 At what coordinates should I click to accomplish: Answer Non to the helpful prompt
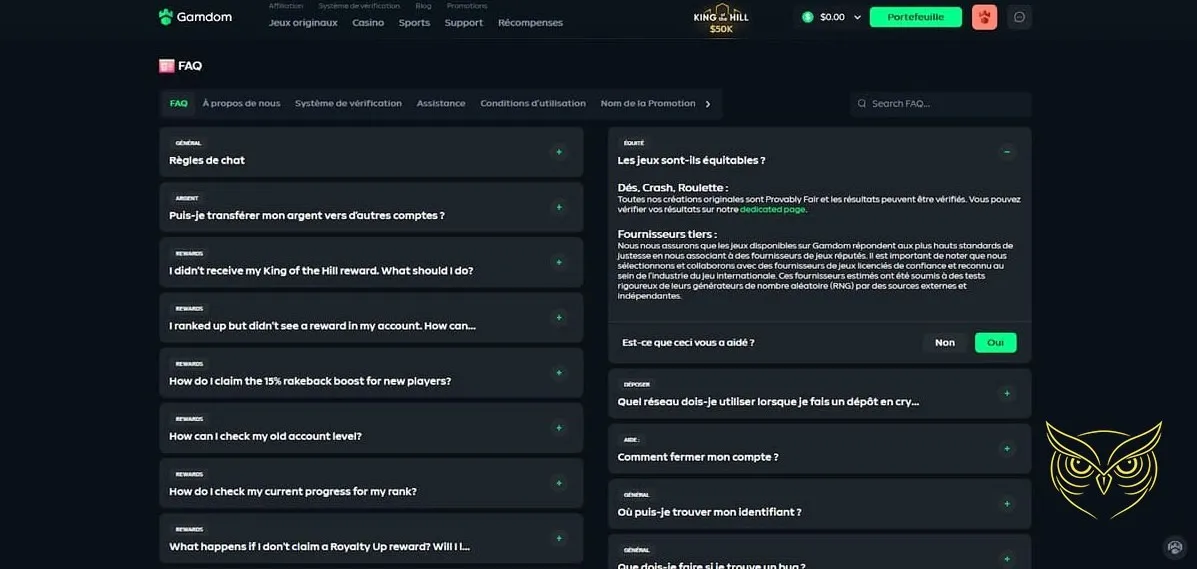945,342
